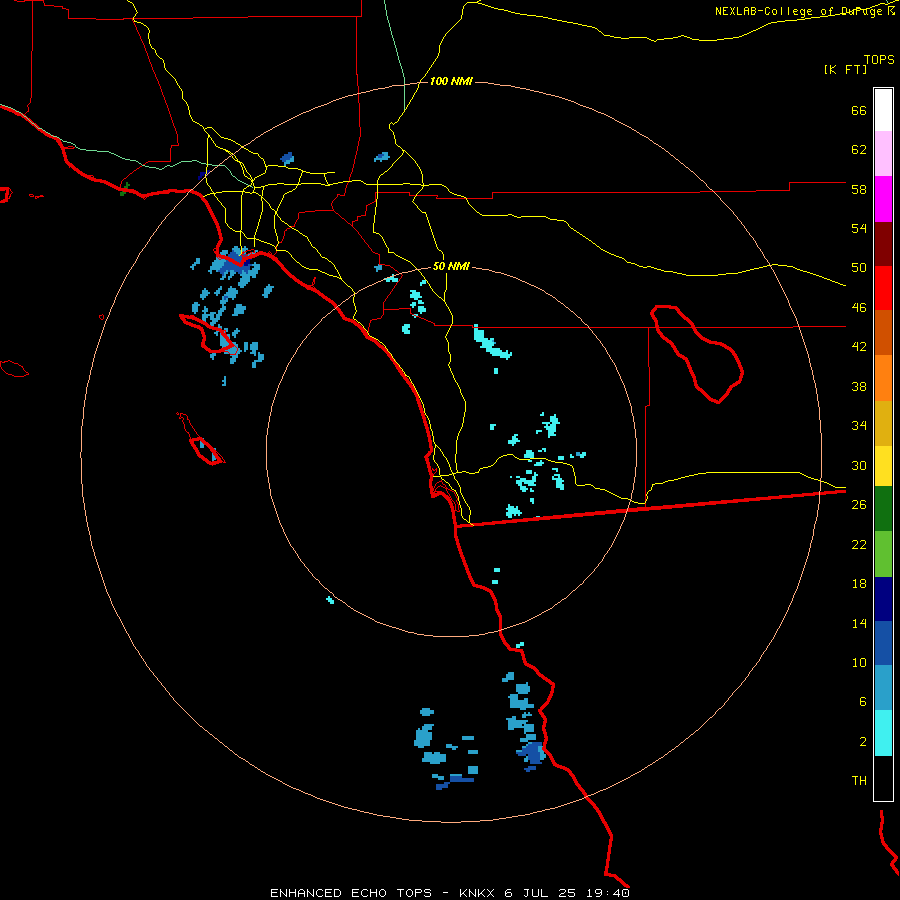Image resolution: width=900 pixels, height=900 pixels.
Task: Click the "38" legend value
Action: [x=859, y=386]
